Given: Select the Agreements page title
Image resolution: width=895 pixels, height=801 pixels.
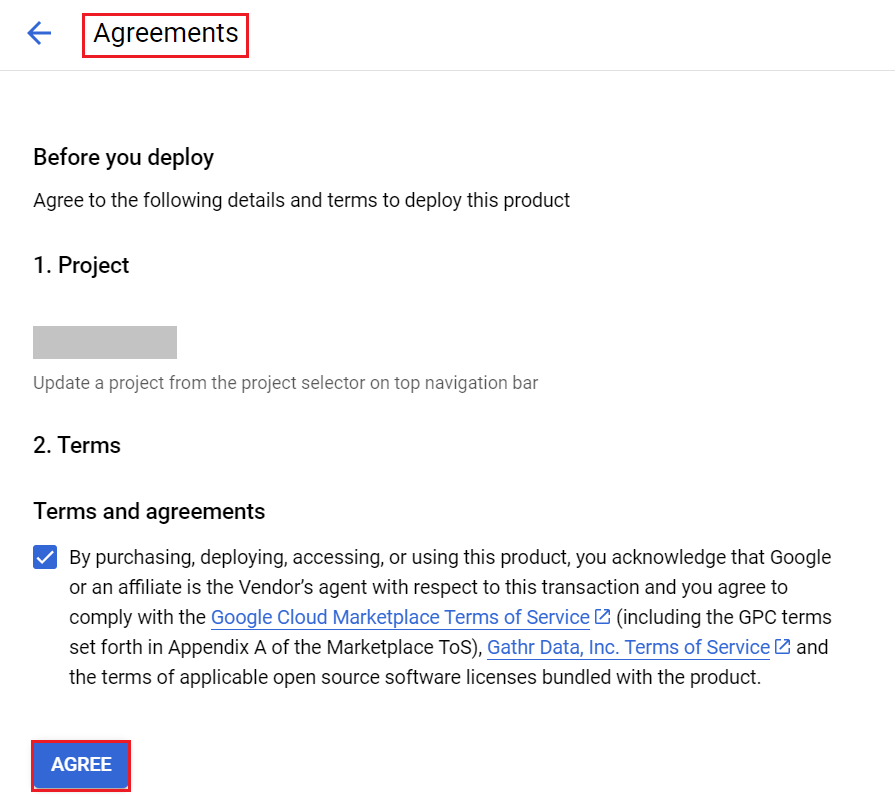Looking at the screenshot, I should [x=164, y=33].
